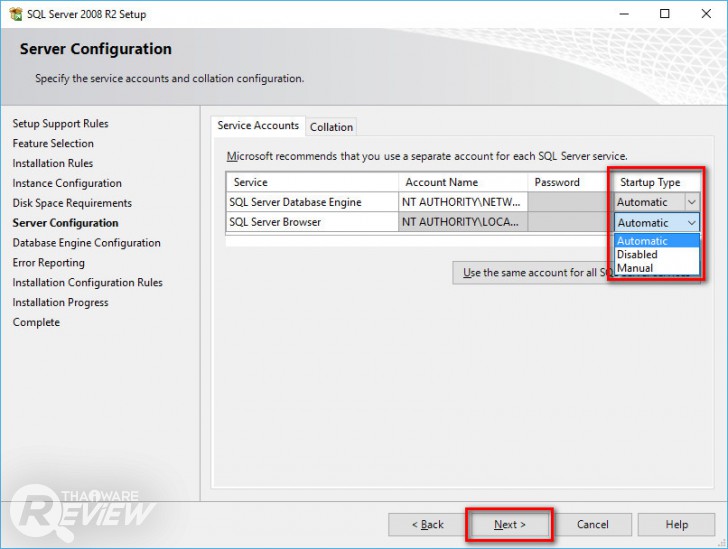Image resolution: width=728 pixels, height=549 pixels.
Task: Click the Service column header
Action: tap(312, 182)
